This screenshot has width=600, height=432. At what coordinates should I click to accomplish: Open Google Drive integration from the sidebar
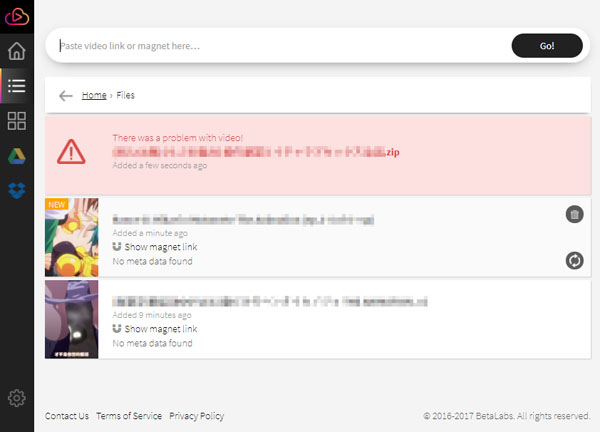point(17,156)
